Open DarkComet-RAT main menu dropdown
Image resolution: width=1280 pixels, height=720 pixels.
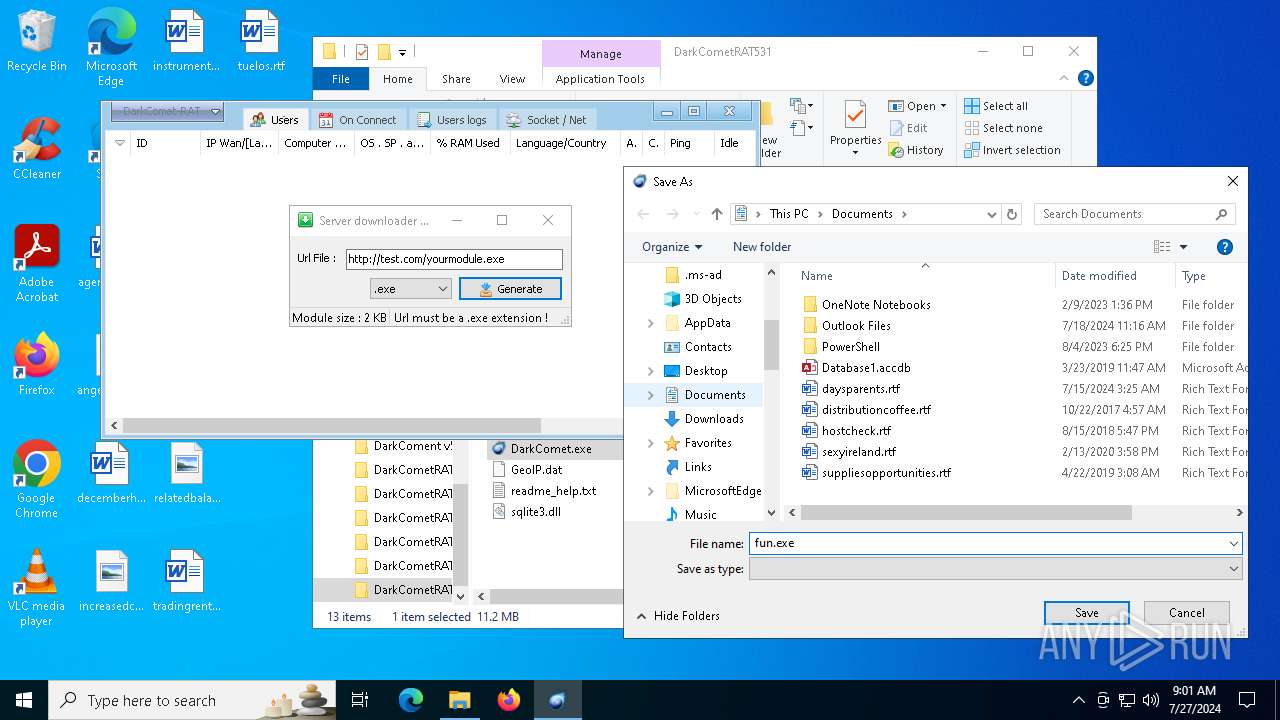tap(166, 111)
